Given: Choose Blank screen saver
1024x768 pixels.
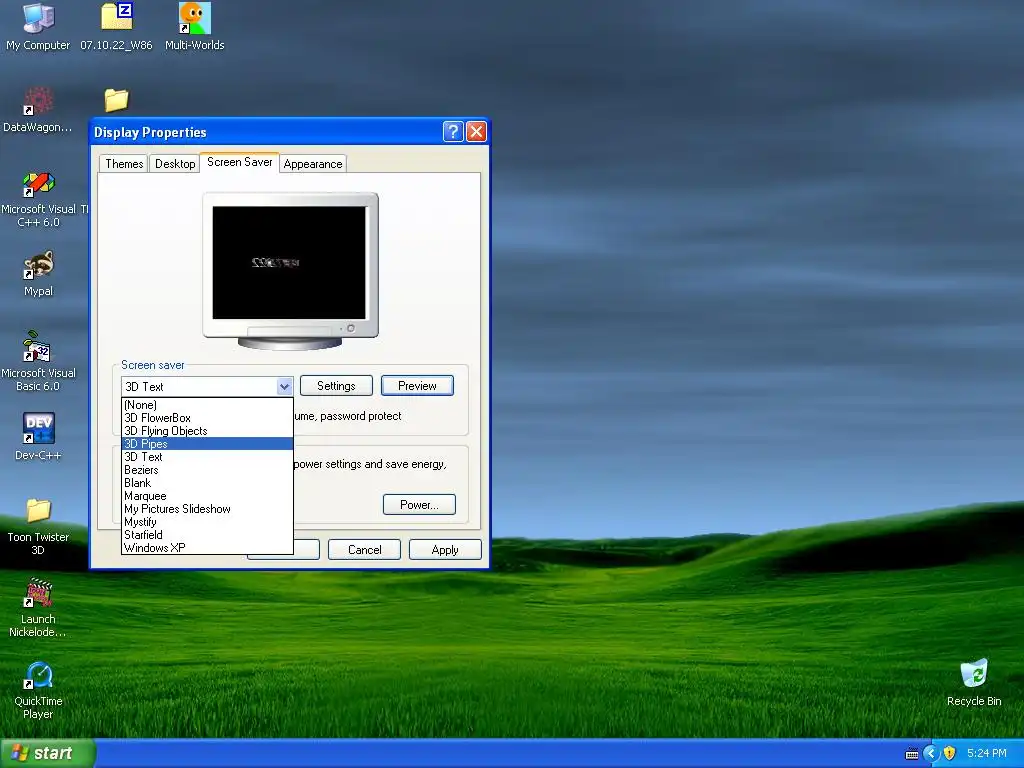Looking at the screenshot, I should click(207, 483).
